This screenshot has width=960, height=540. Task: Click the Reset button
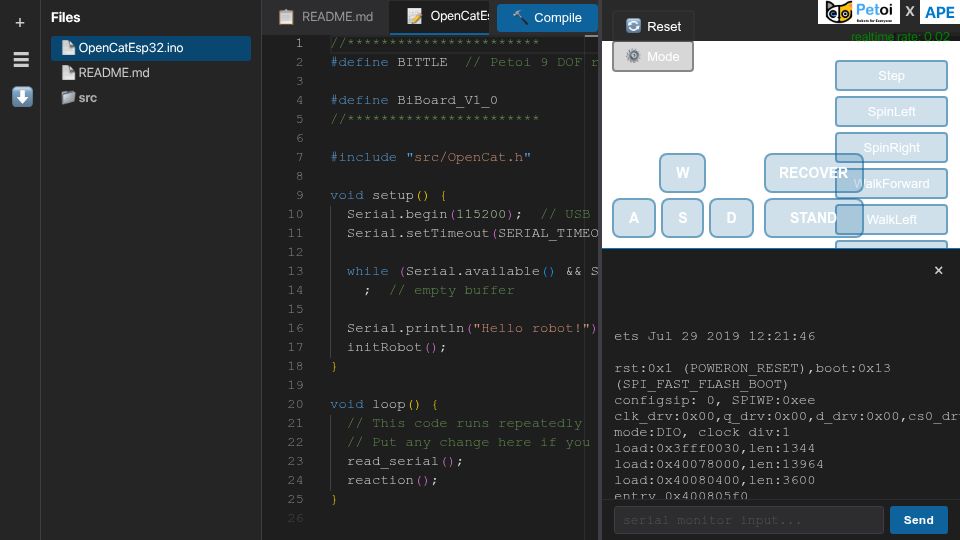pyautogui.click(x=653, y=26)
